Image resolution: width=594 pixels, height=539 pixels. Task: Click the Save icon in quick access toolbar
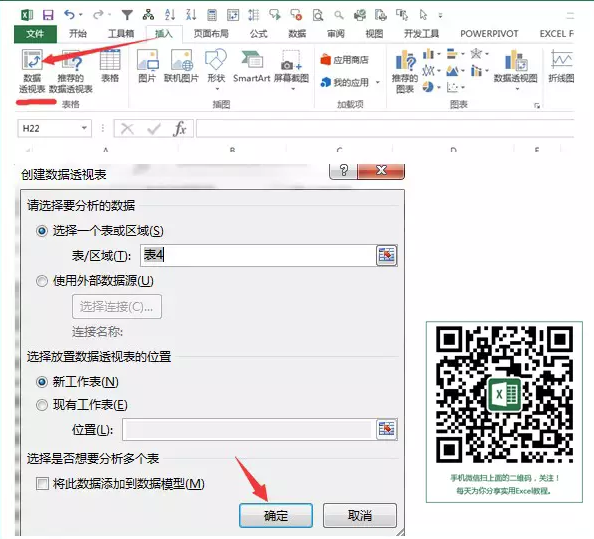tap(48, 15)
